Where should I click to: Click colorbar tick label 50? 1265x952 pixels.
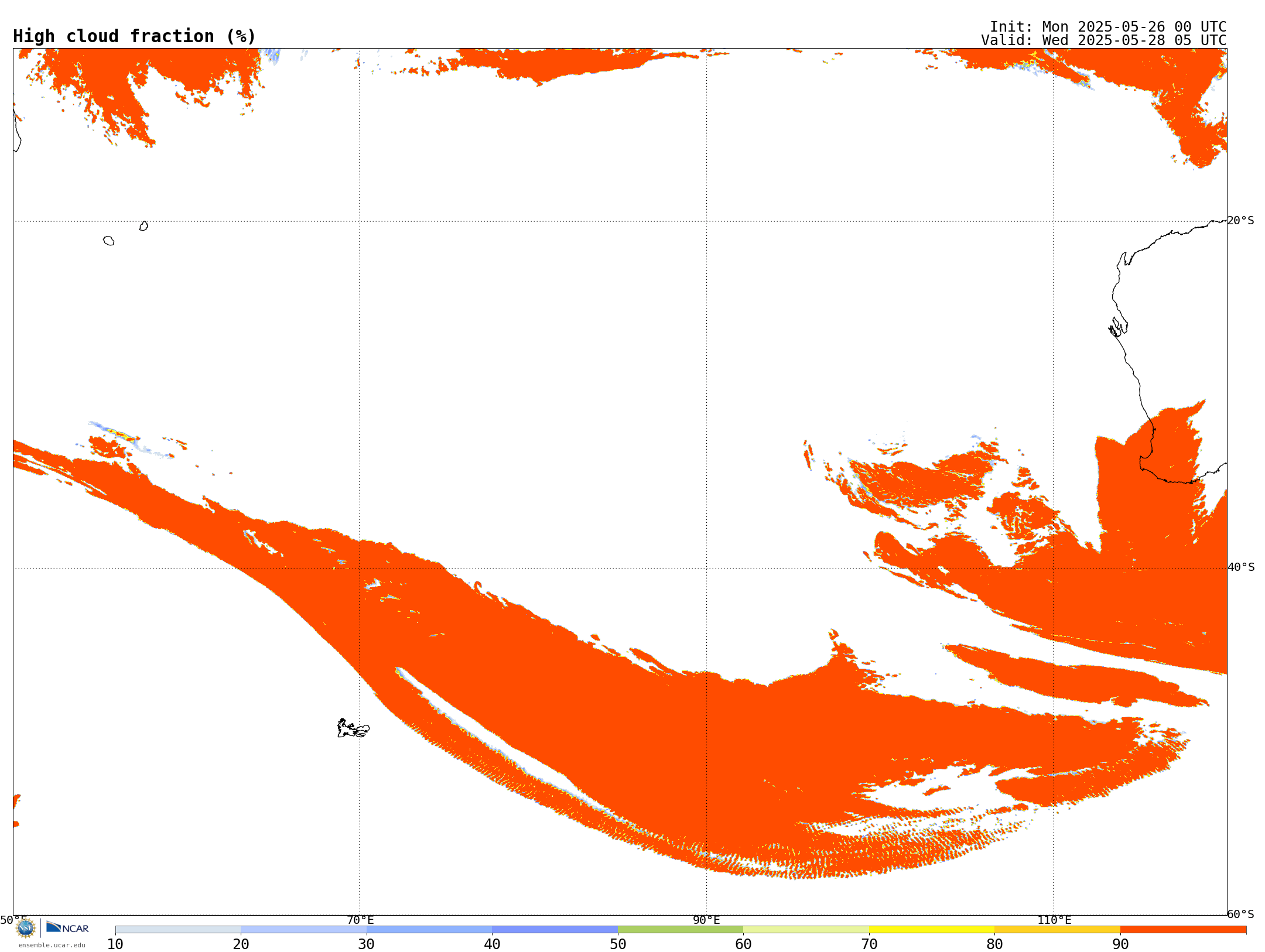618,944
